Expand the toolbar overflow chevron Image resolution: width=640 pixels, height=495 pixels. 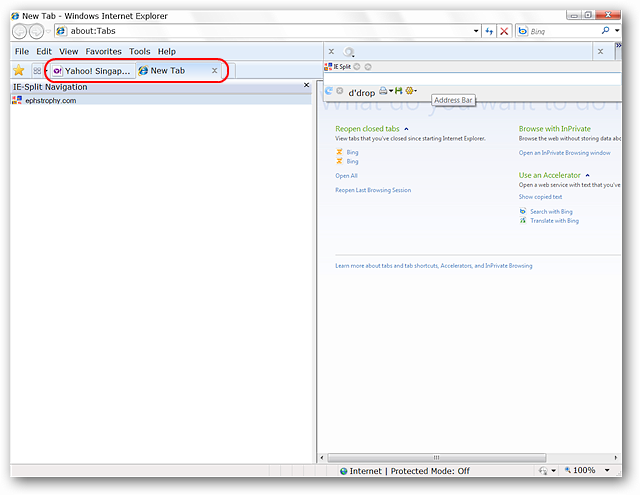pos(618,46)
